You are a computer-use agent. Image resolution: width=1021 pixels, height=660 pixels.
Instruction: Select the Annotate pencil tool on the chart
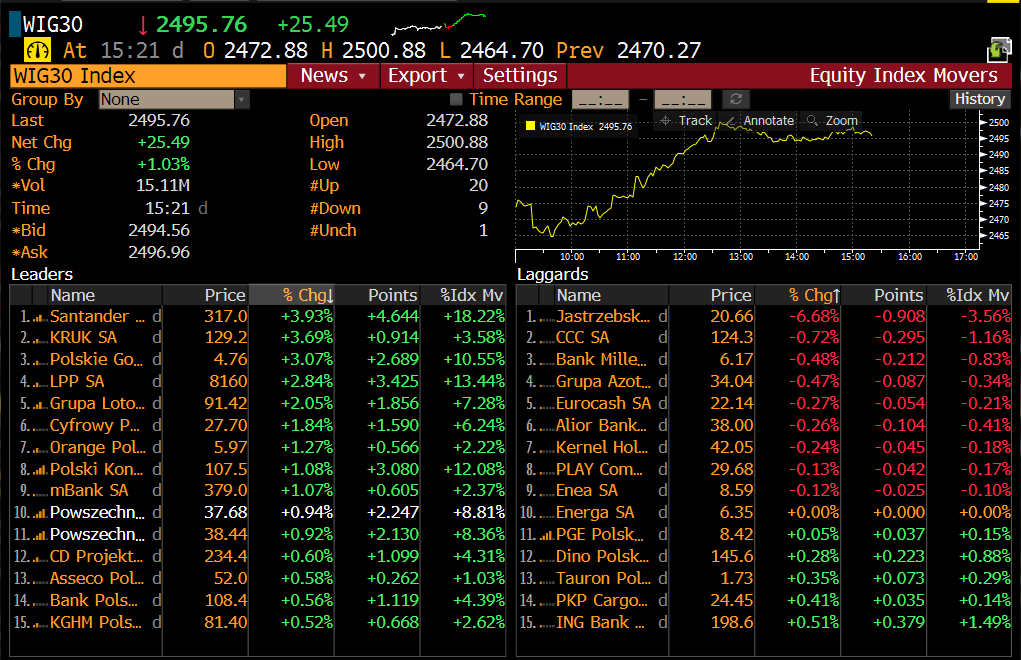coord(759,120)
